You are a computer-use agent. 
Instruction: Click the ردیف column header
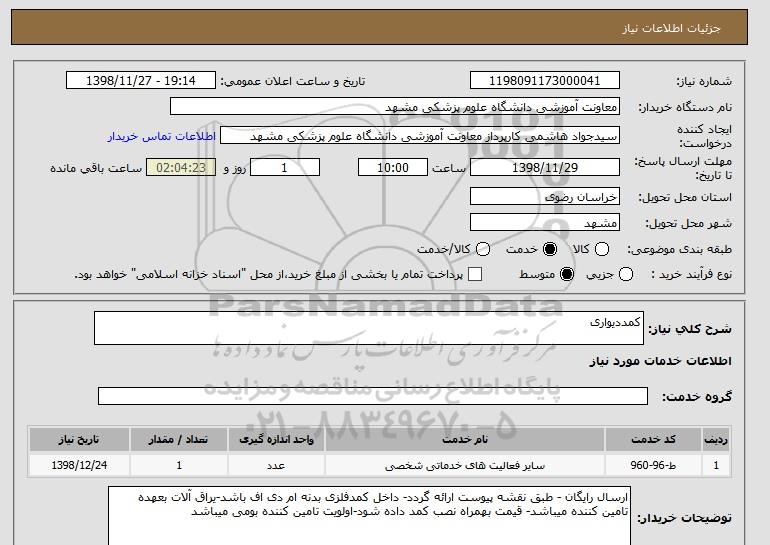click(716, 439)
